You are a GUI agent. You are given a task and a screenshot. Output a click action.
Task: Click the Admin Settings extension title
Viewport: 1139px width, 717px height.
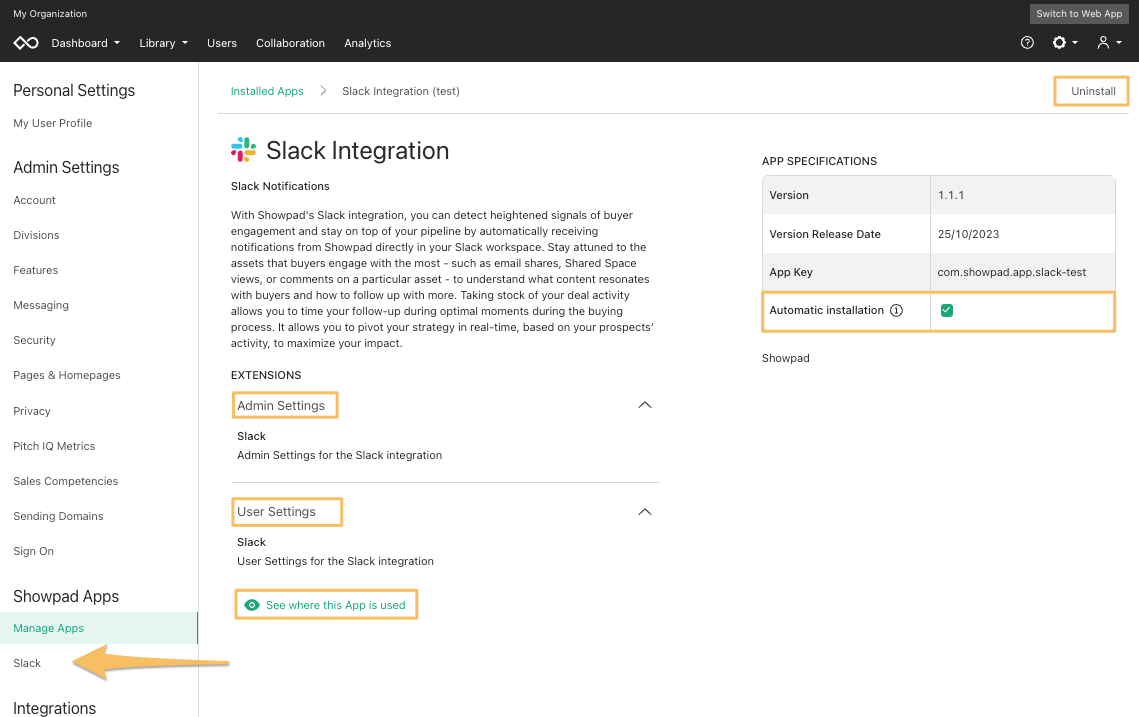click(x=280, y=405)
